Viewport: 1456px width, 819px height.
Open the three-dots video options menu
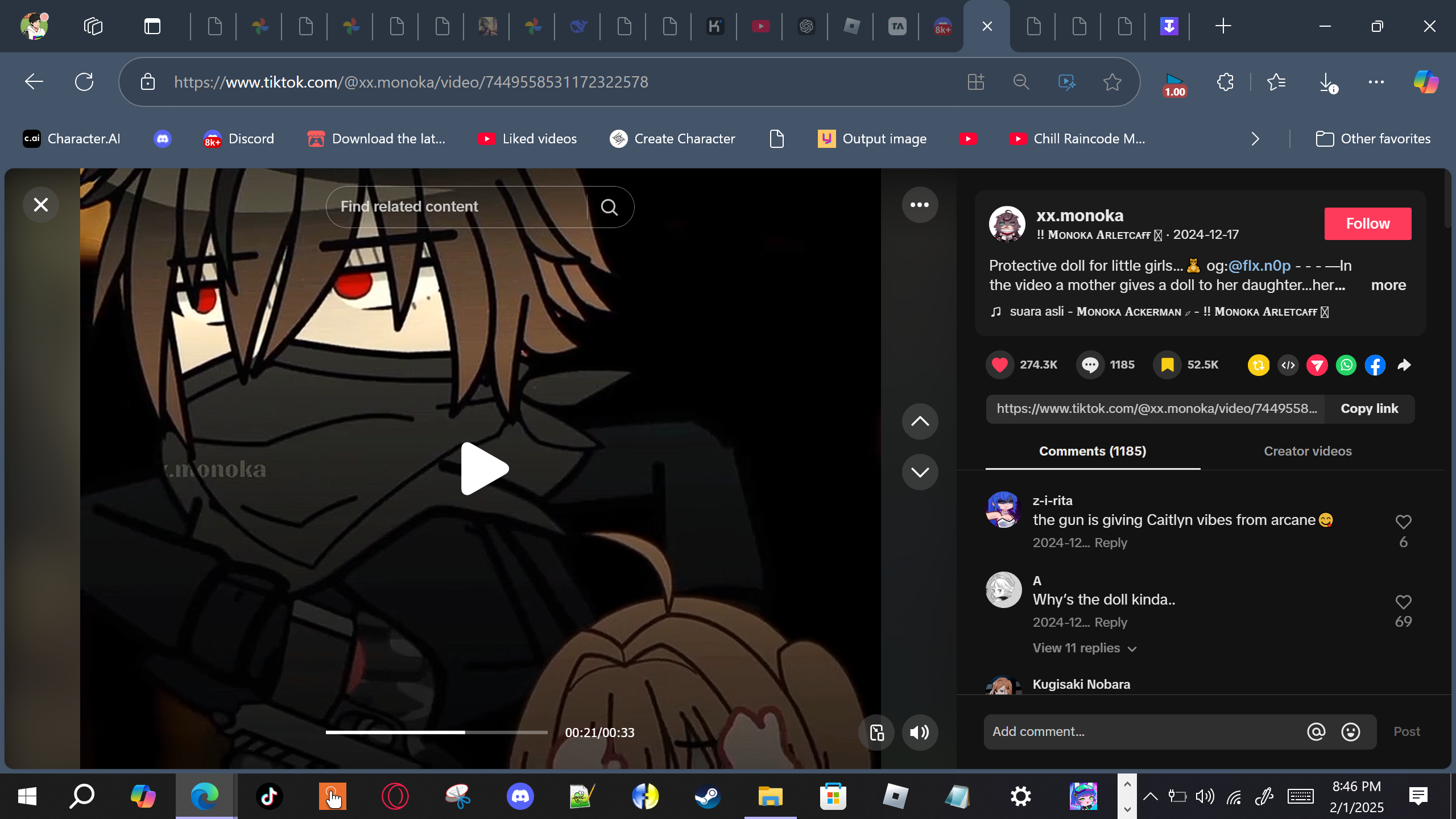(919, 205)
